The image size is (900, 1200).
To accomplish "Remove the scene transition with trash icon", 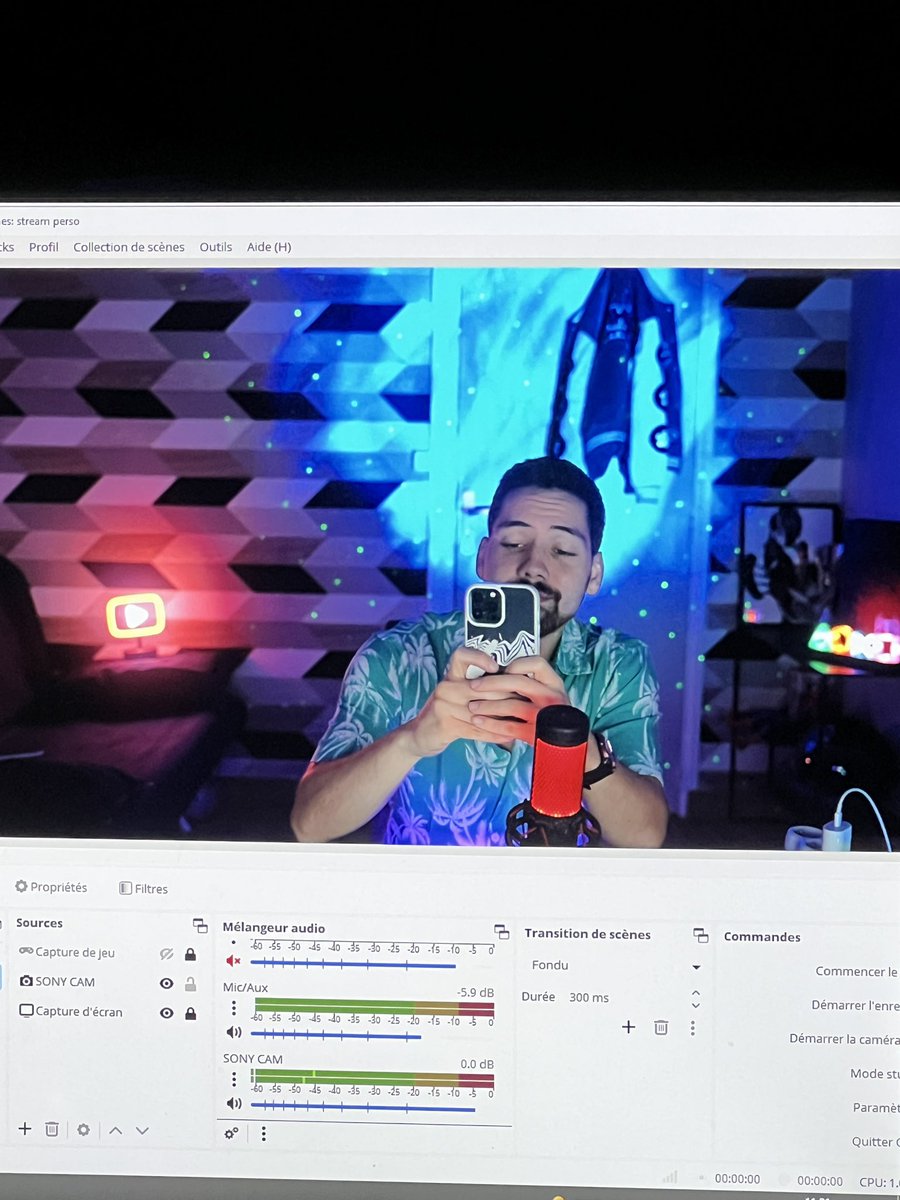I will tap(661, 1027).
